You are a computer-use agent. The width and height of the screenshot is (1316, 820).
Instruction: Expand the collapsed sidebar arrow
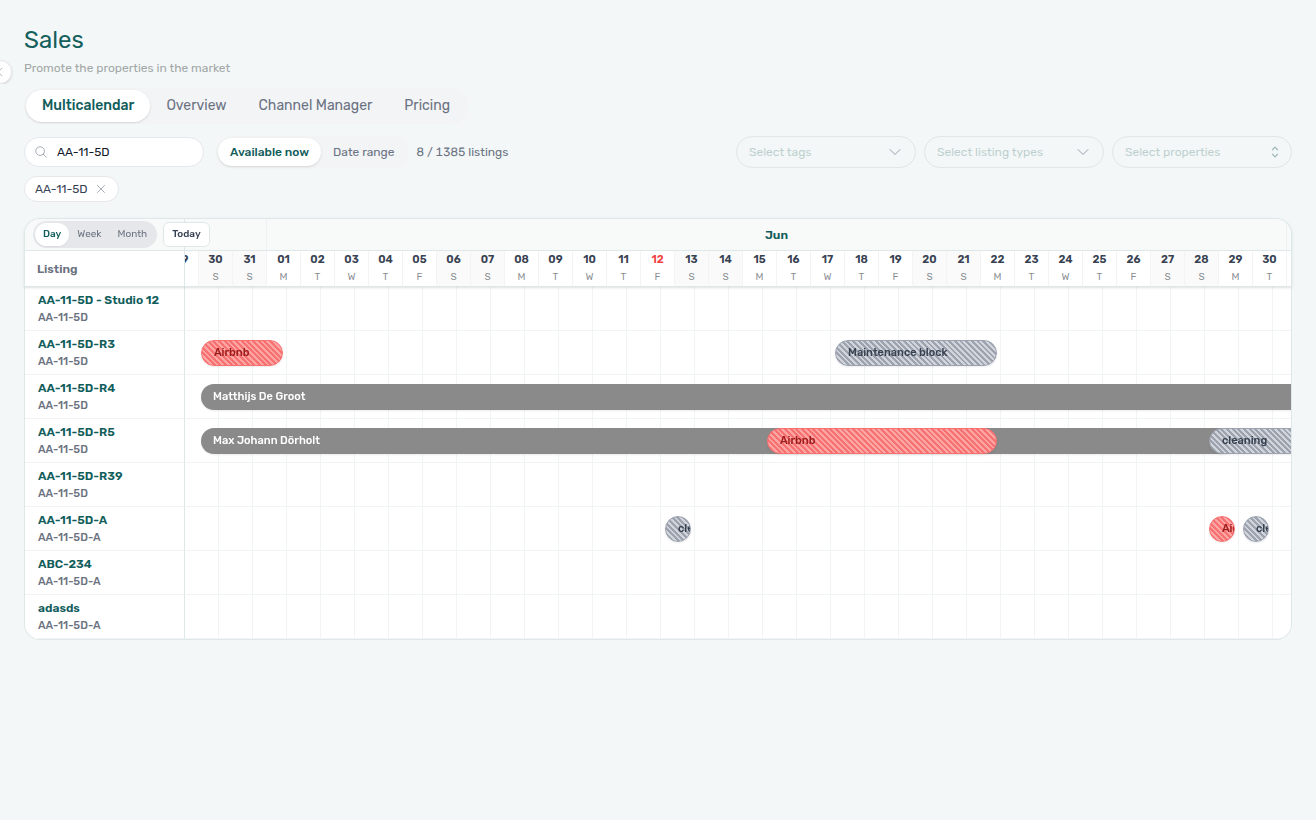[3, 72]
